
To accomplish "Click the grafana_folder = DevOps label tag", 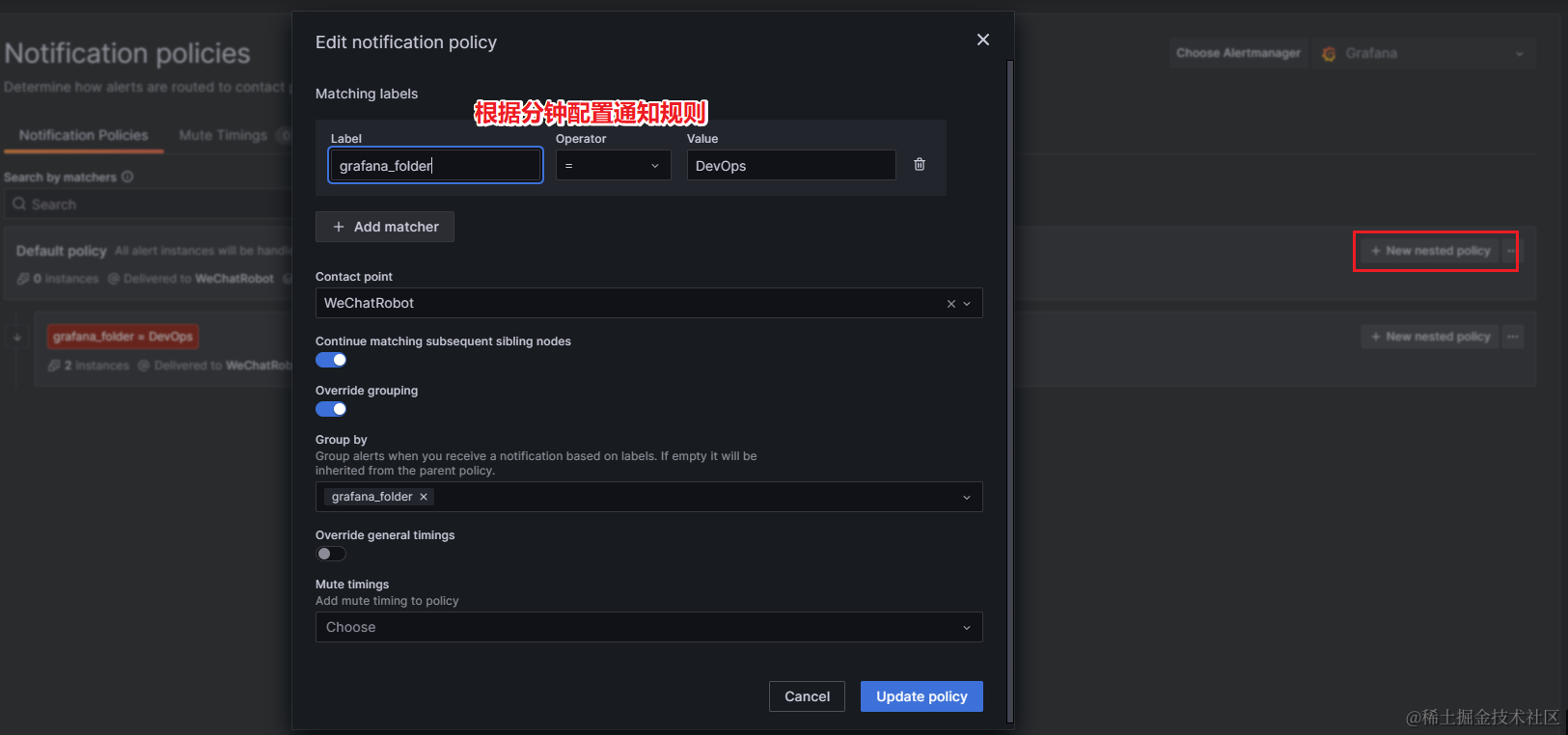I will click(123, 337).
